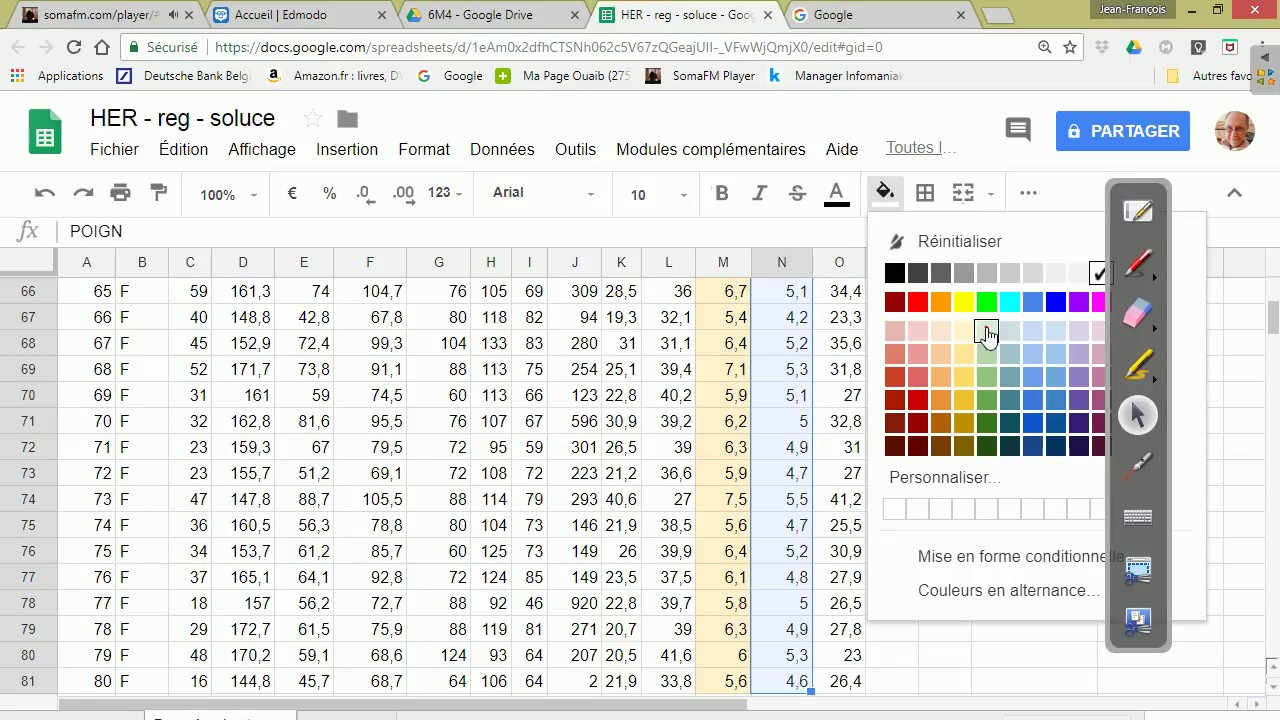Select the pink eraser annotation tool
This screenshot has width=1280, height=720.
pyautogui.click(x=1138, y=314)
